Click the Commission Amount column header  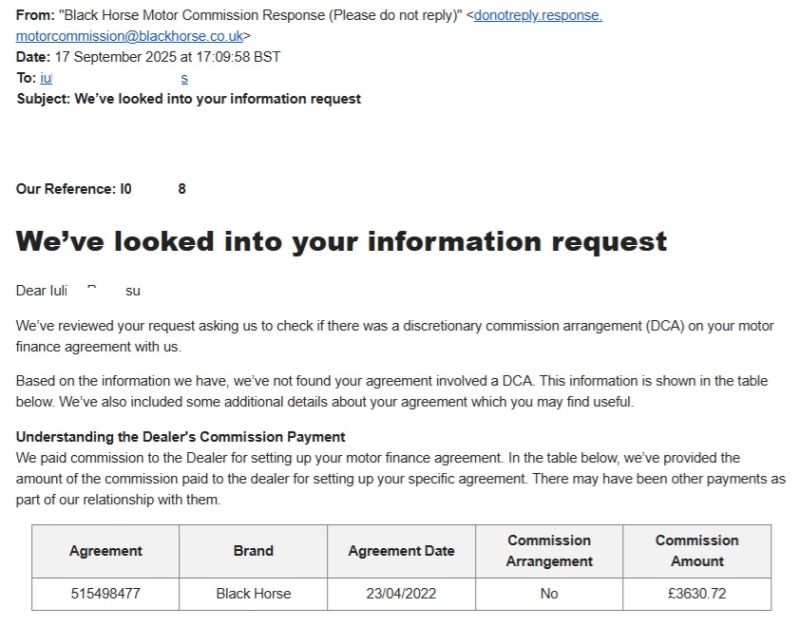pos(696,551)
